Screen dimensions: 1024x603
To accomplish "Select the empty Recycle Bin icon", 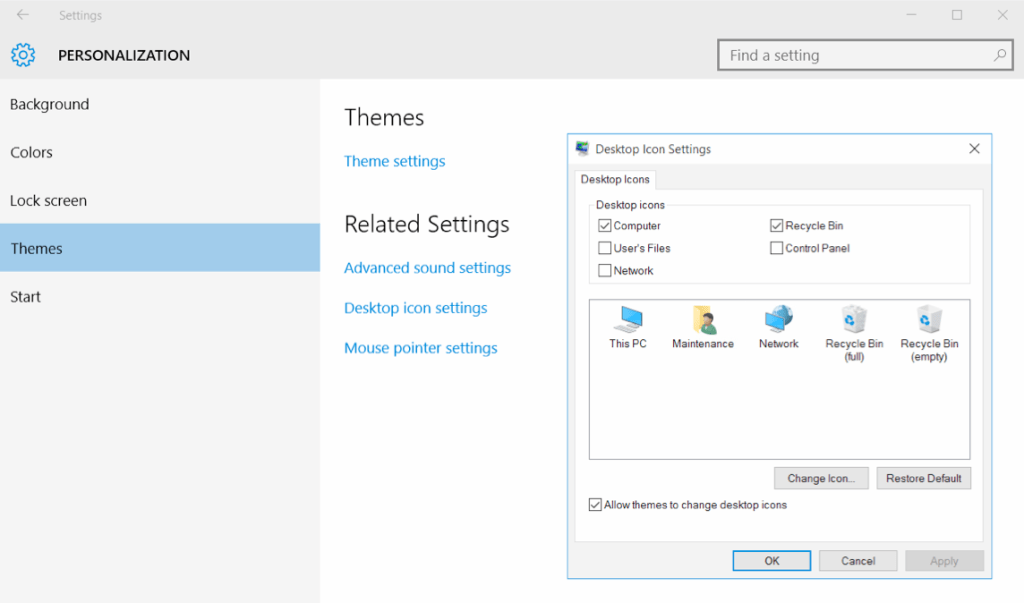I will click(x=928, y=322).
